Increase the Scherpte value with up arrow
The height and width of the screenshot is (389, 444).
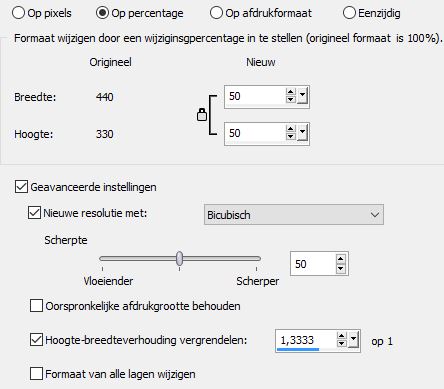pyautogui.click(x=341, y=259)
